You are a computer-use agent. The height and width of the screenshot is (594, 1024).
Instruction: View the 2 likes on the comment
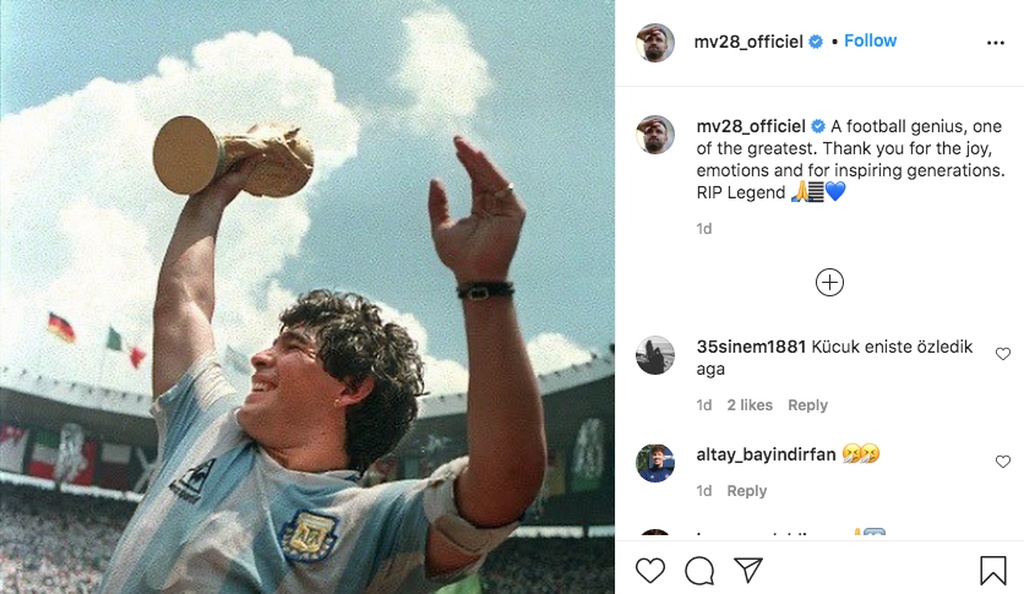pyautogui.click(x=749, y=405)
